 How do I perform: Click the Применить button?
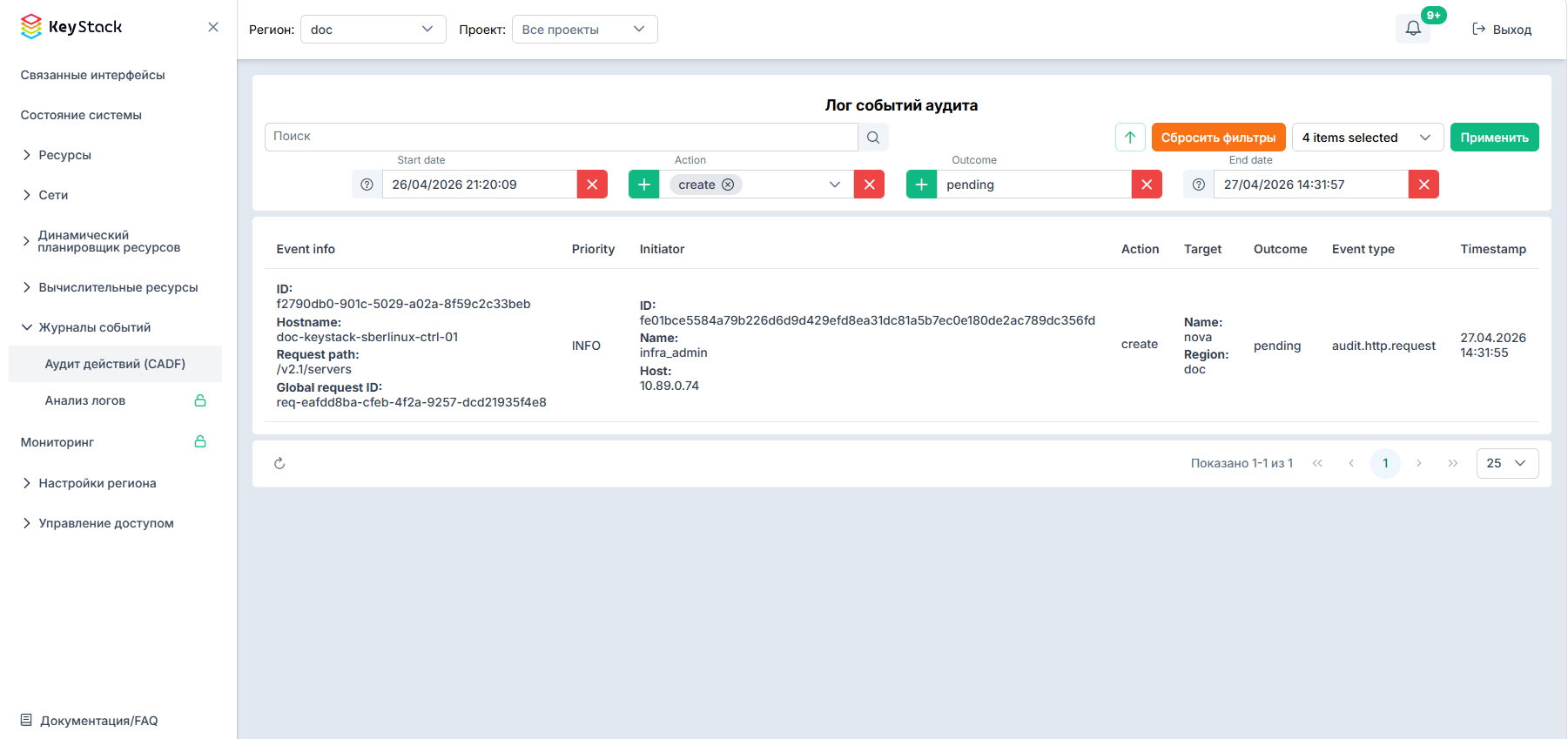pos(1494,138)
